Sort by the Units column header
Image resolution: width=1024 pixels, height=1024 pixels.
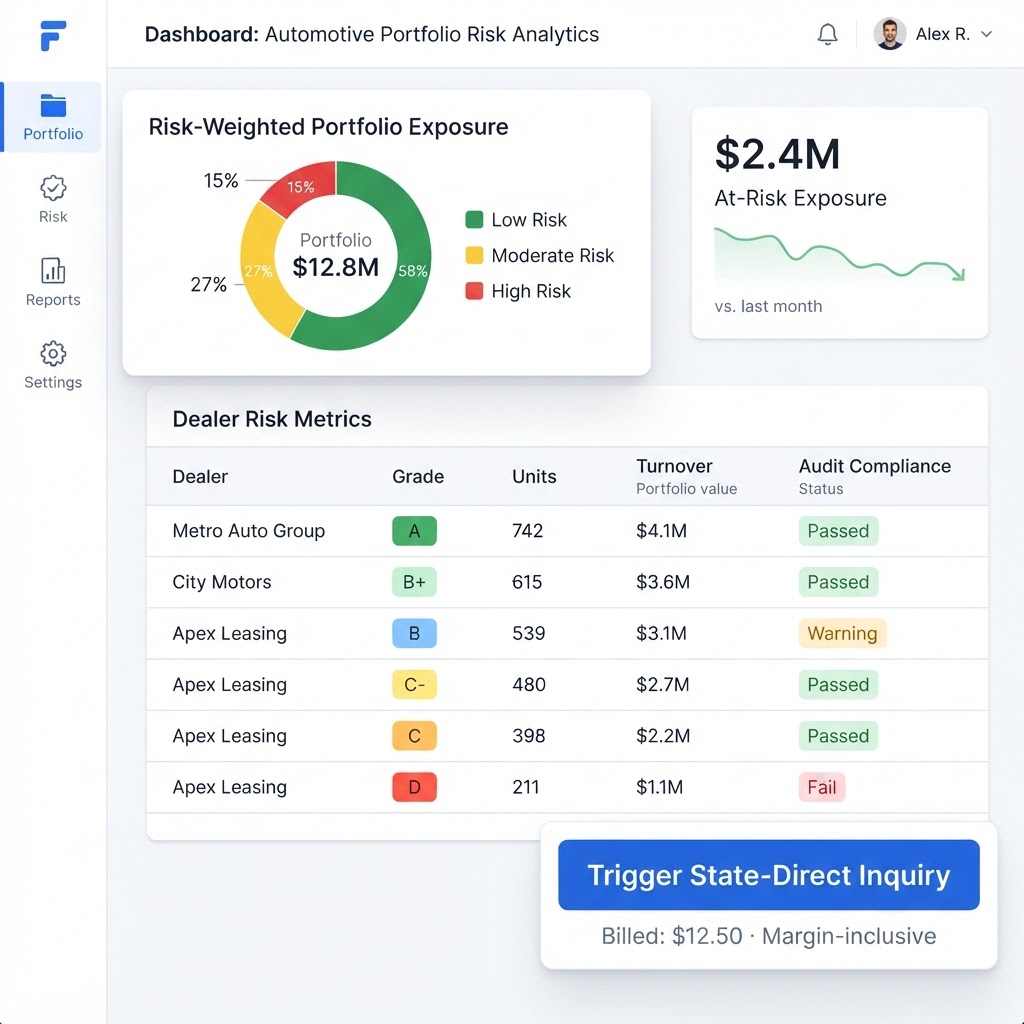point(534,477)
